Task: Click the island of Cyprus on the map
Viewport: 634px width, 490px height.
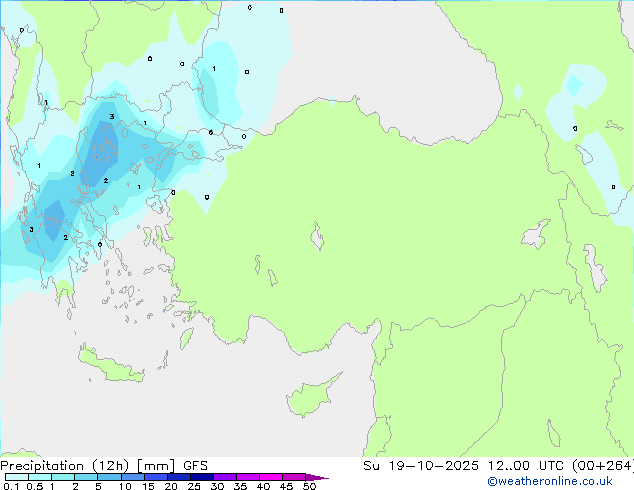Action: point(311,397)
